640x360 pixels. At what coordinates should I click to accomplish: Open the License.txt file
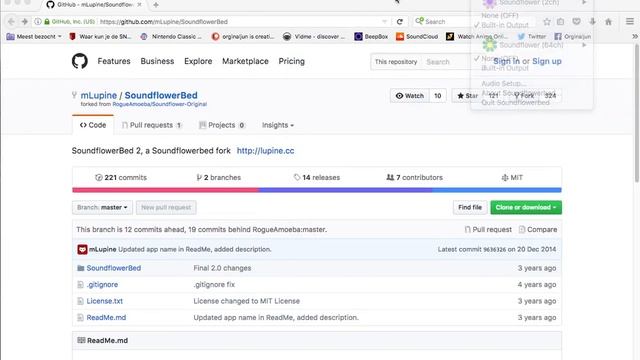104,301
